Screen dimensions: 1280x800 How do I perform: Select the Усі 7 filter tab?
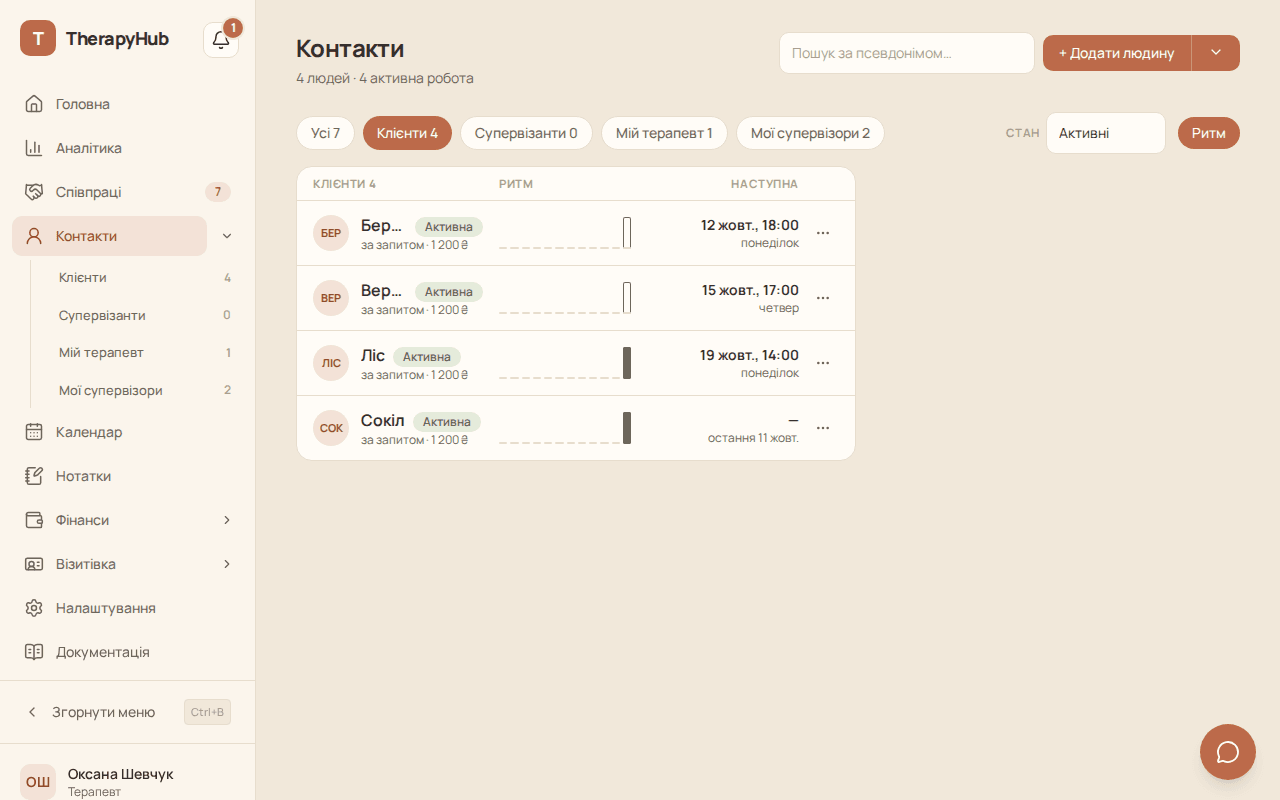click(x=325, y=133)
